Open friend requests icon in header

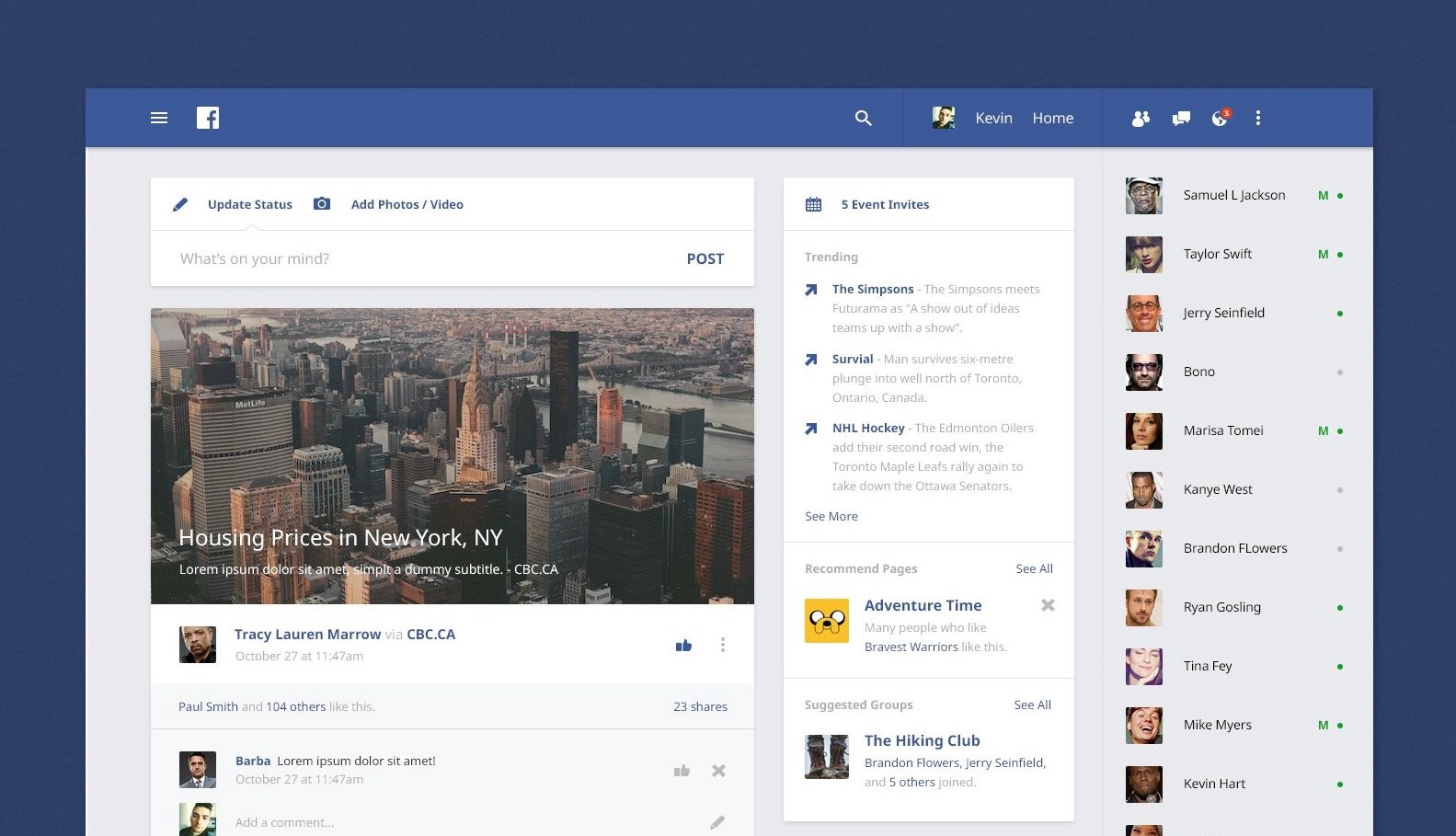(x=1141, y=118)
